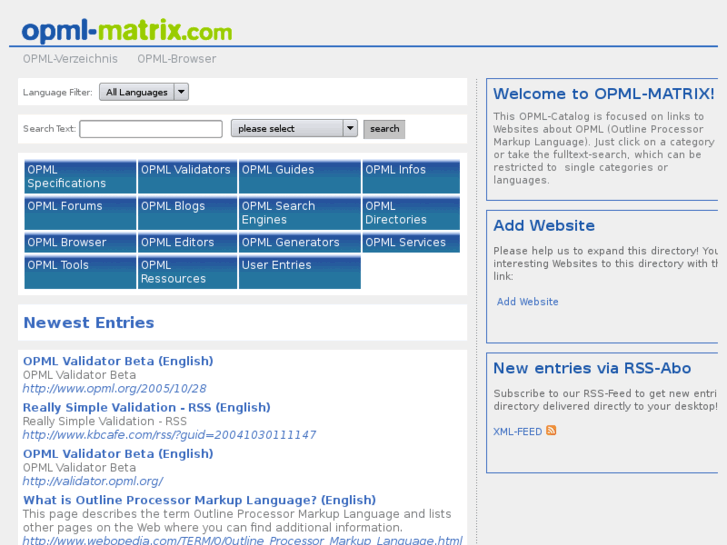
Task: Open OPML Search Engines category
Action: pos(300,213)
